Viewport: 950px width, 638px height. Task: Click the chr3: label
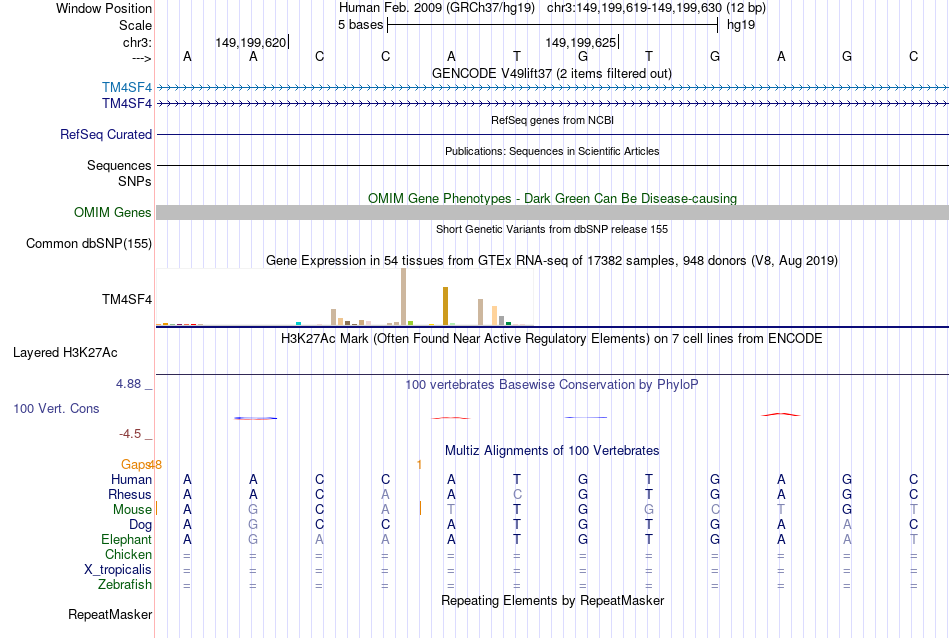pos(137,42)
